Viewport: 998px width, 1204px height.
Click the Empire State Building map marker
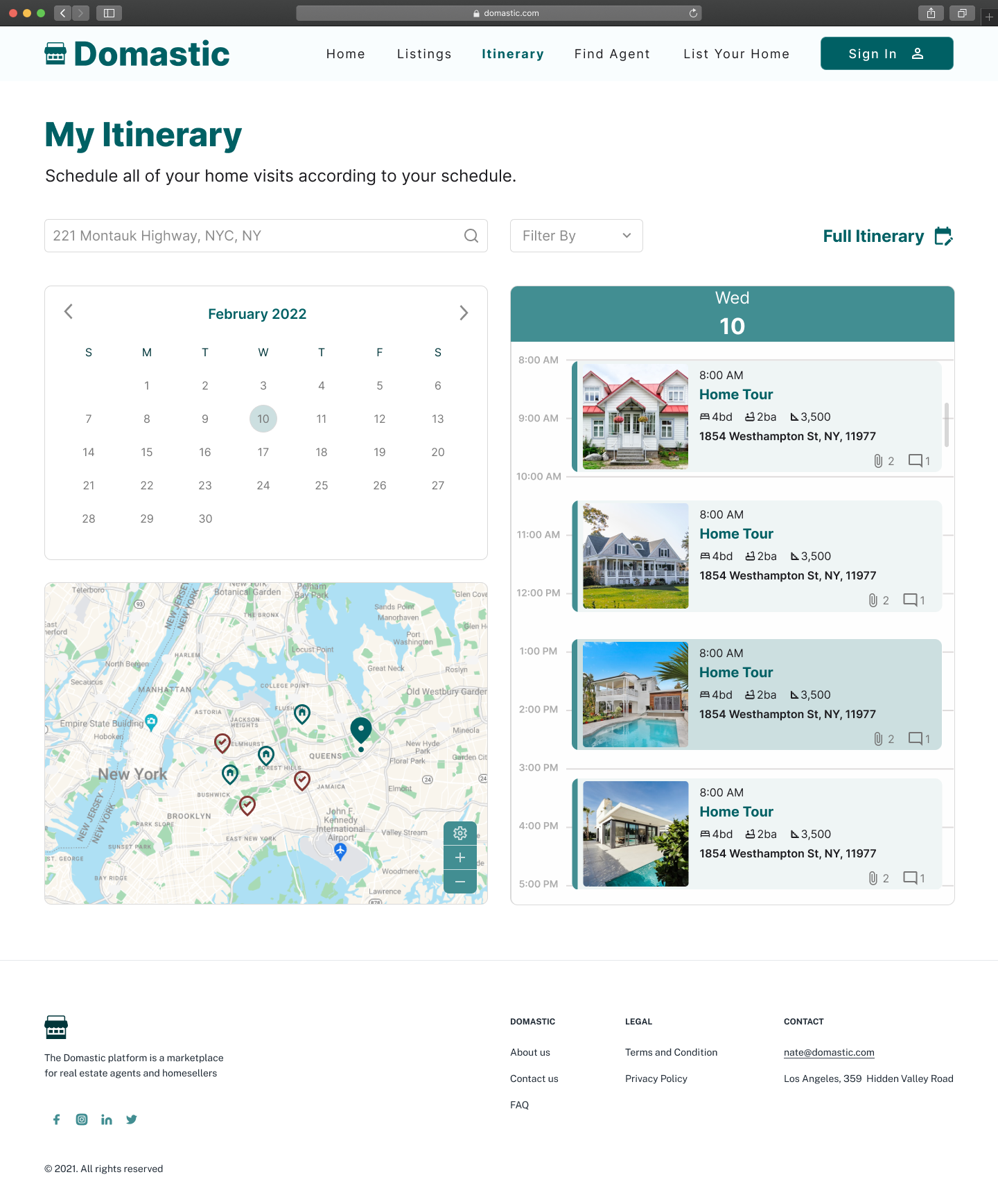(x=151, y=722)
